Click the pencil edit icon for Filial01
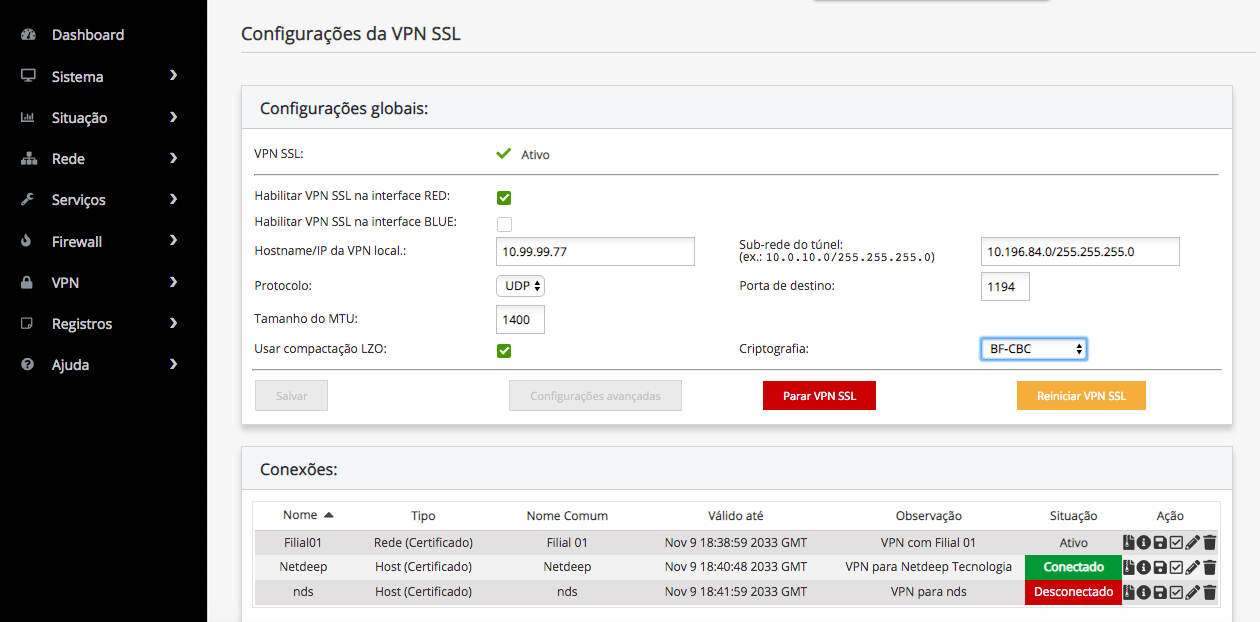This screenshot has width=1260, height=622. tap(1193, 543)
